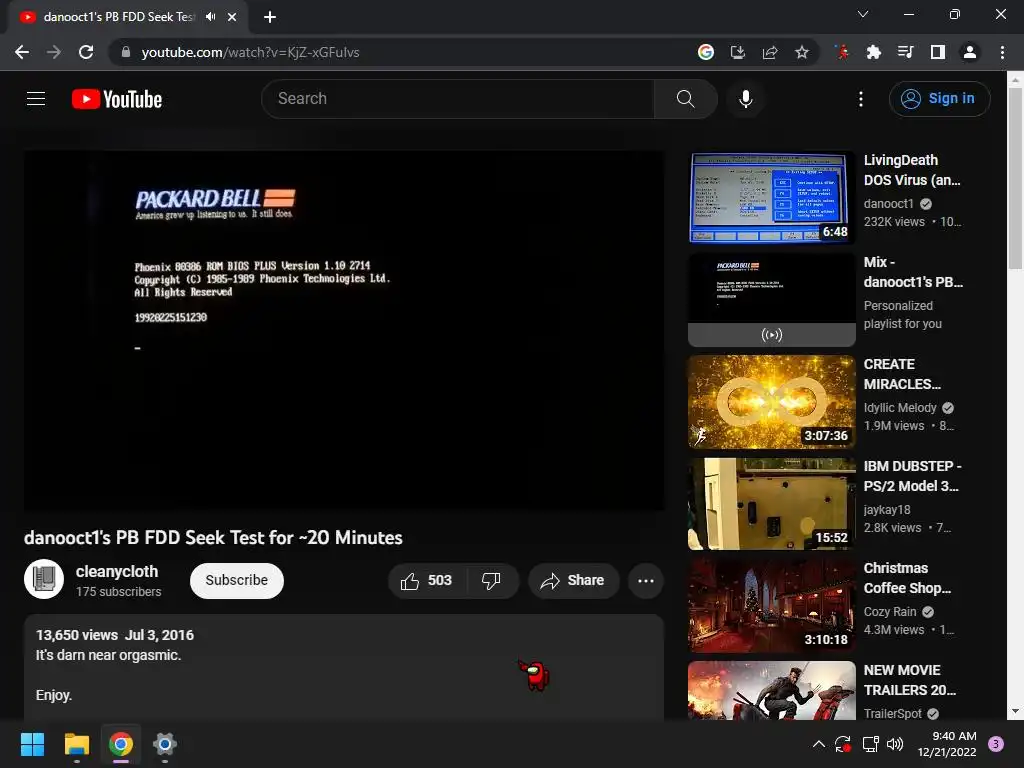Mute tab via speaker icon on tab
This screenshot has width=1024, height=768.
coord(210,17)
